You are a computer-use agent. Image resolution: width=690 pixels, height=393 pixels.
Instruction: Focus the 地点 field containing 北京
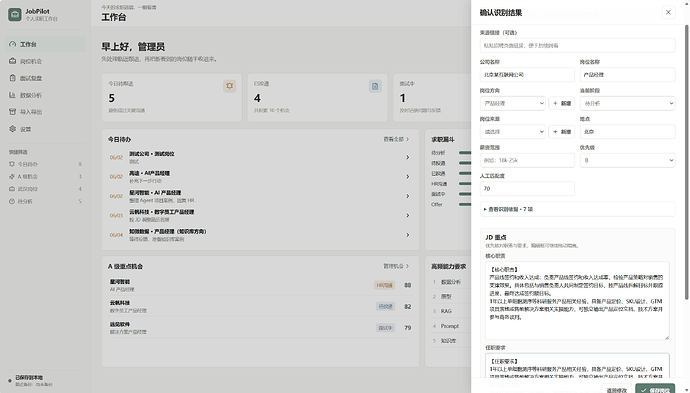(x=628, y=132)
